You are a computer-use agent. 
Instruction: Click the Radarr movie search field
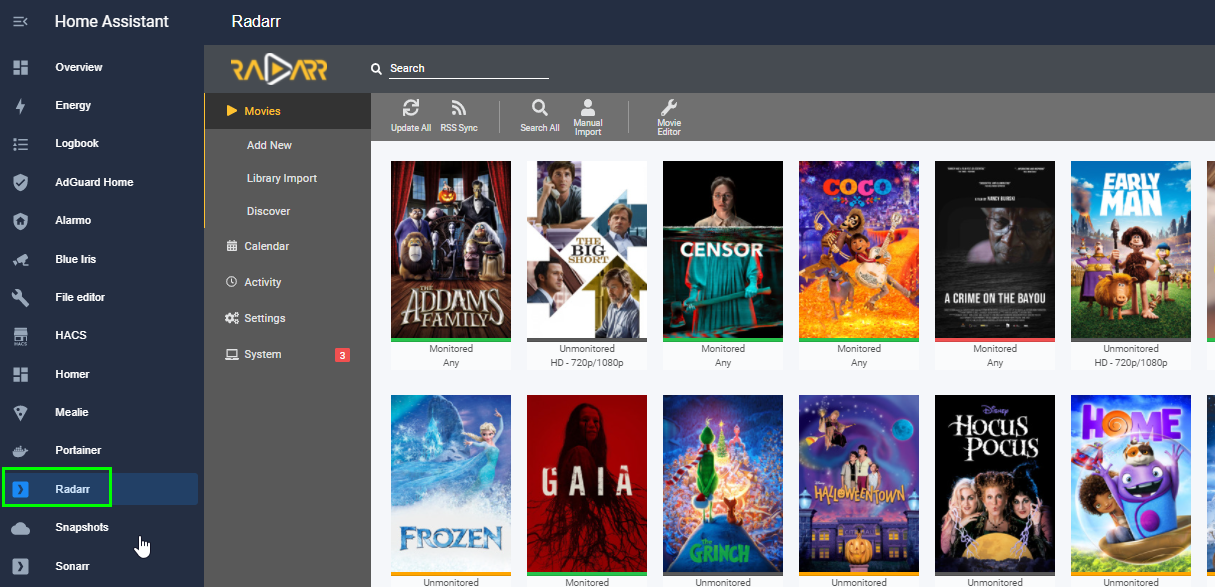click(x=469, y=69)
